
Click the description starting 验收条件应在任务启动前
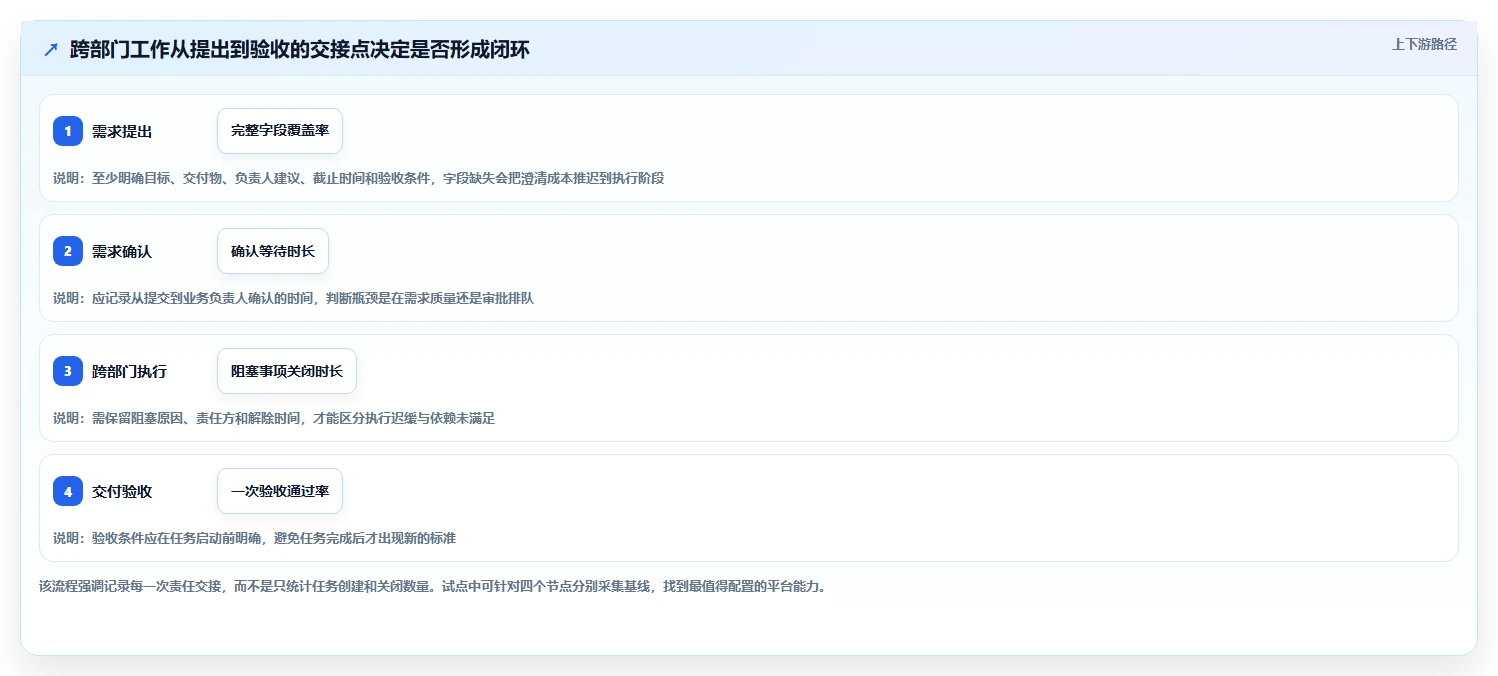pos(255,538)
